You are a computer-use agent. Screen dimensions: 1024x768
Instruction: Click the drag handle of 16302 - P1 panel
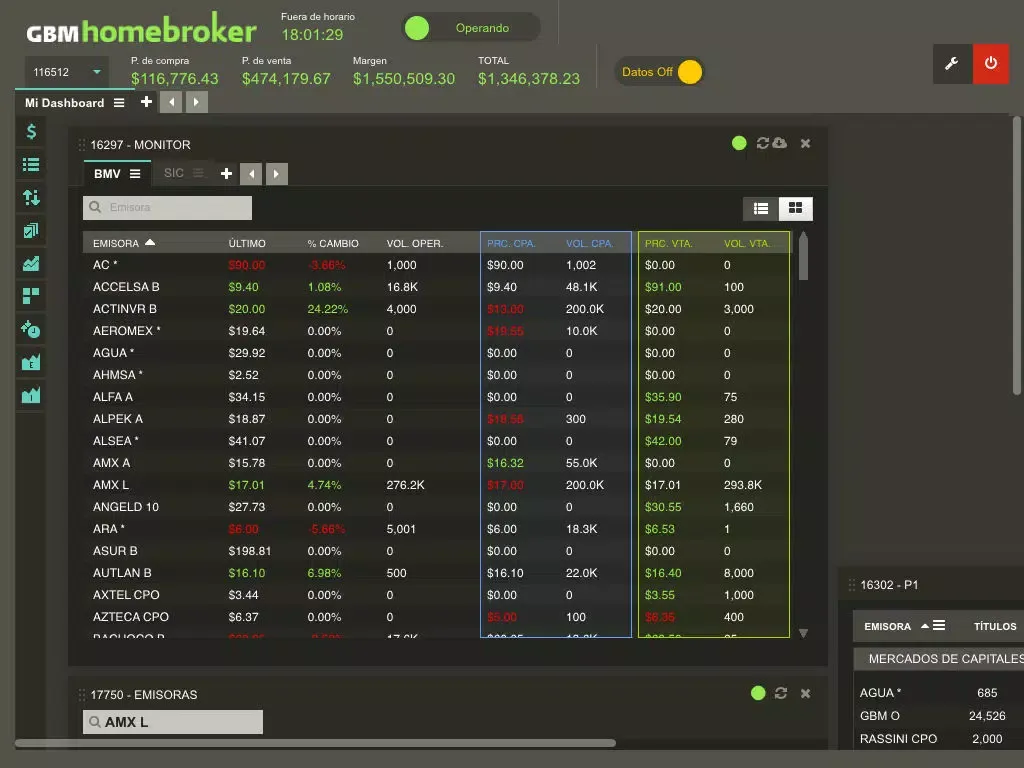(x=852, y=585)
